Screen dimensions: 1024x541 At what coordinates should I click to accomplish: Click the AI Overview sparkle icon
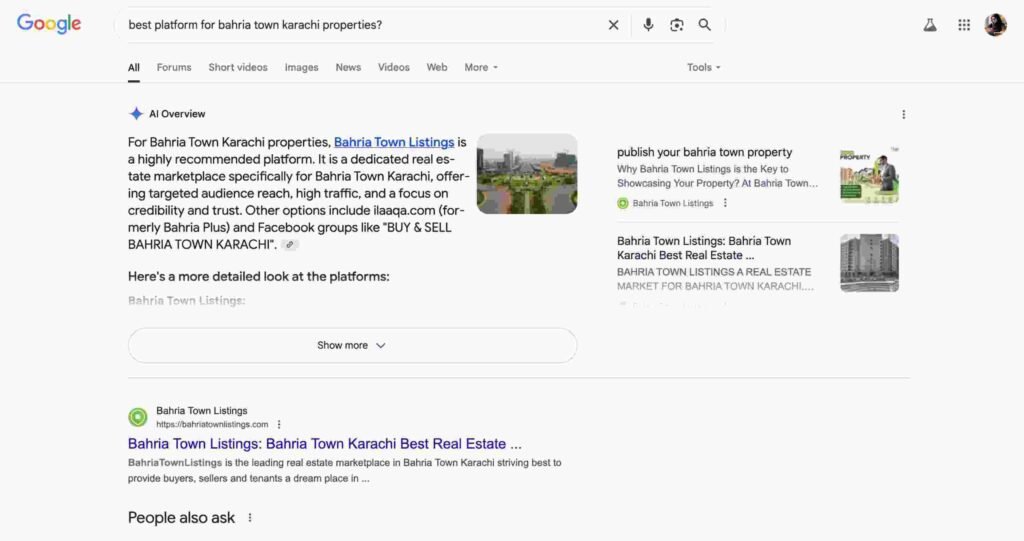136,114
